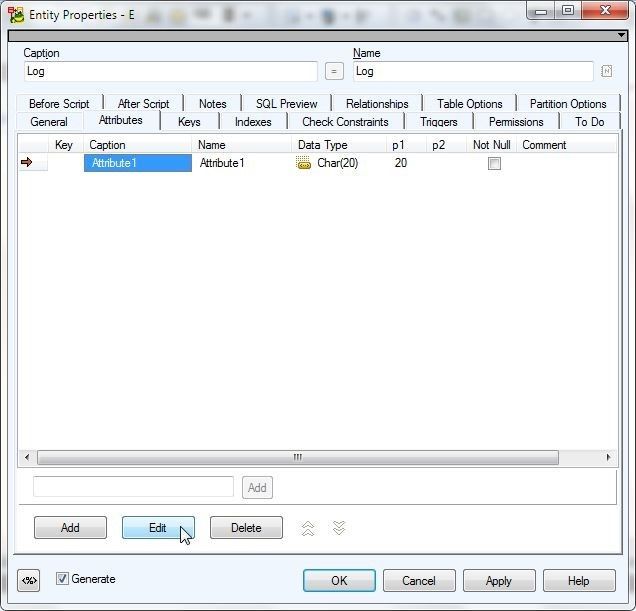Move attribute down with double down arrows
Image resolution: width=636 pixels, height=611 pixels.
(339, 528)
